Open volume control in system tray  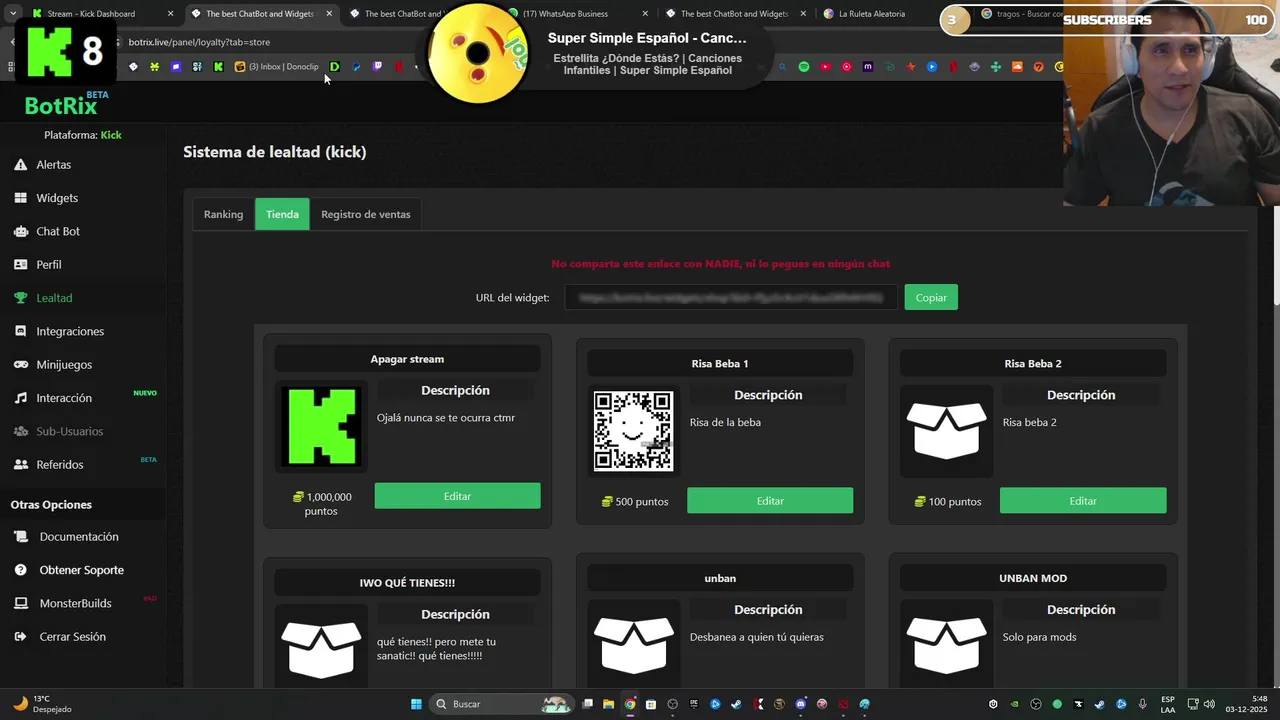click(1209, 704)
